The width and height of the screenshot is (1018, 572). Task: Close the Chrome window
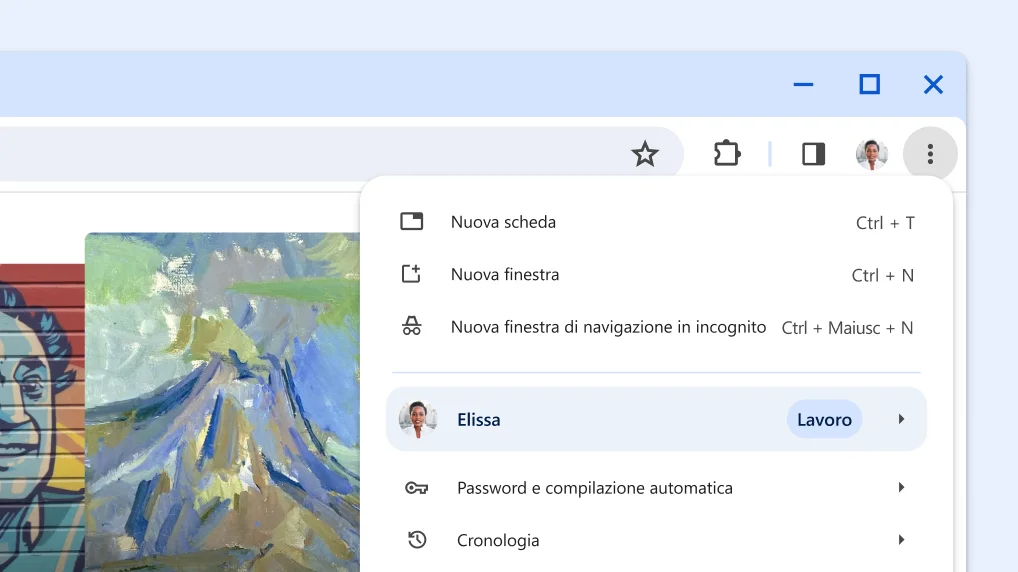pos(933,84)
